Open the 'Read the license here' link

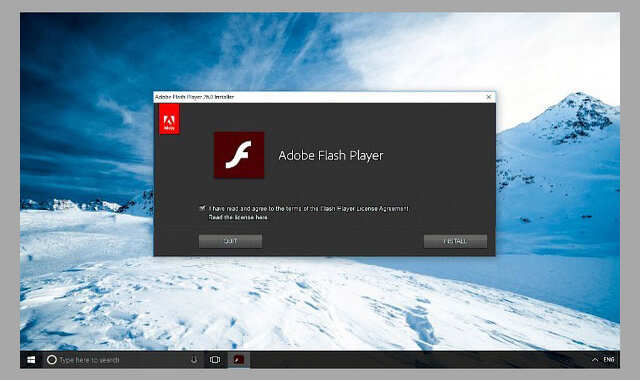pyautogui.click(x=238, y=218)
